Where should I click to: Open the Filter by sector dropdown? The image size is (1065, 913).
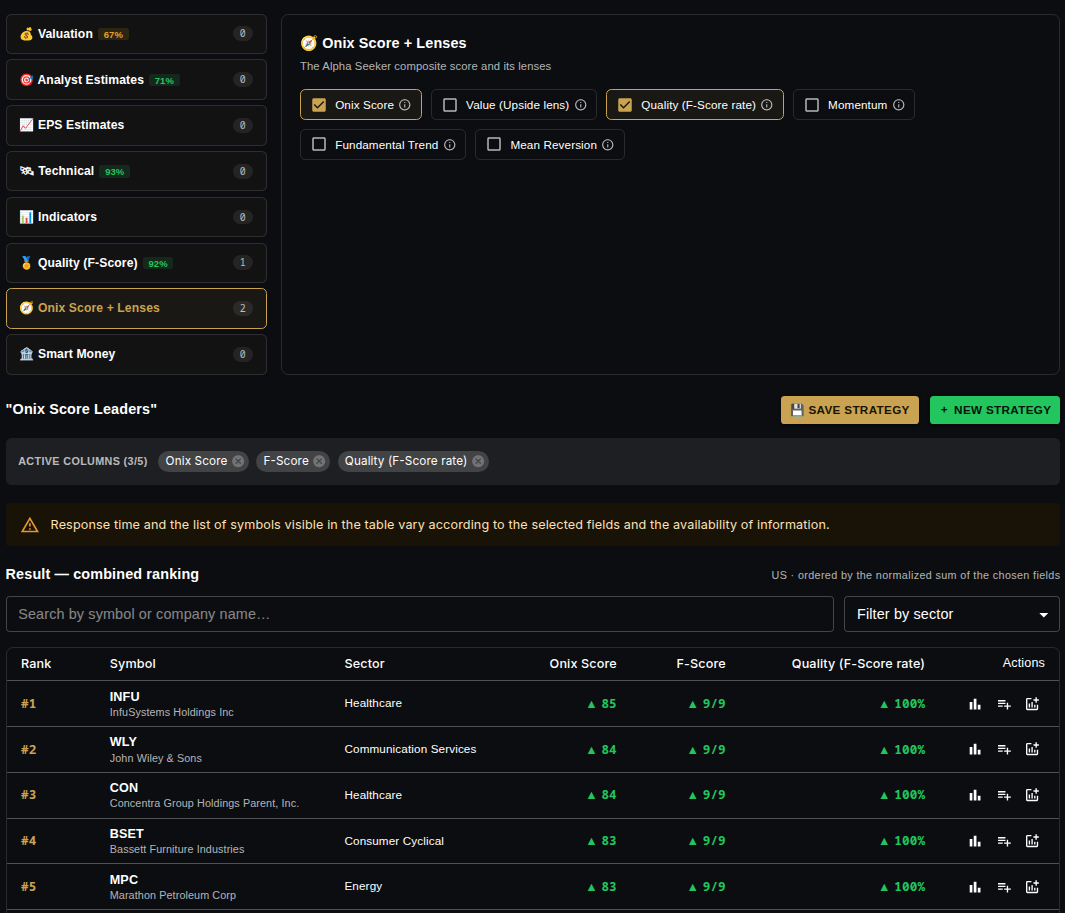(x=952, y=614)
